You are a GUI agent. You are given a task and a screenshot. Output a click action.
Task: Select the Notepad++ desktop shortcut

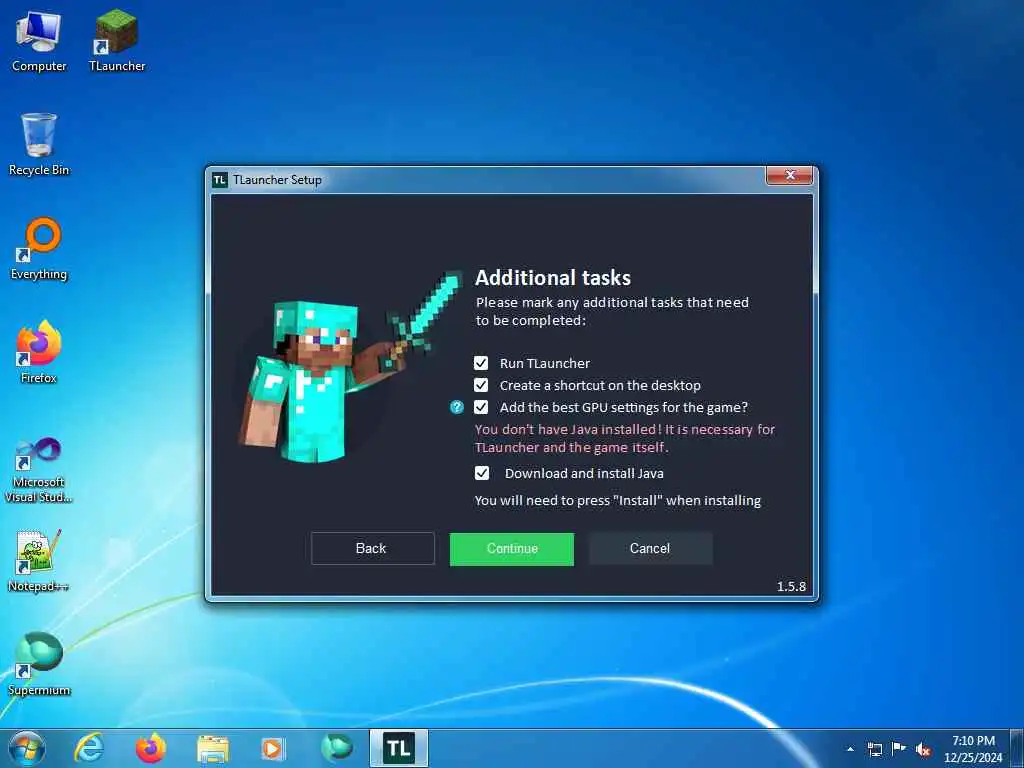(x=39, y=560)
